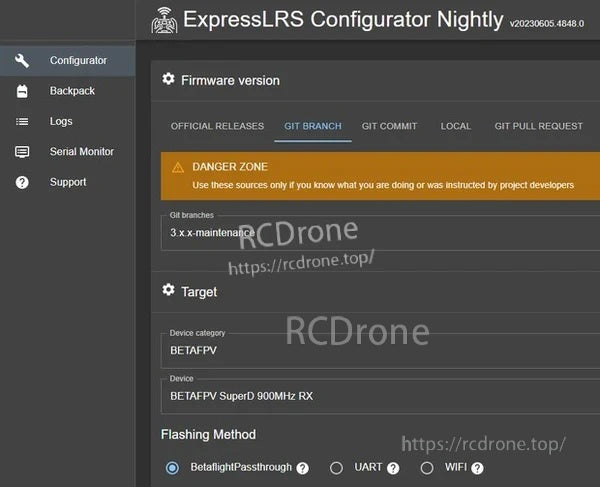This screenshot has height=487, width=600.
Task: Click the list icon beside Logs
Action: click(22, 121)
